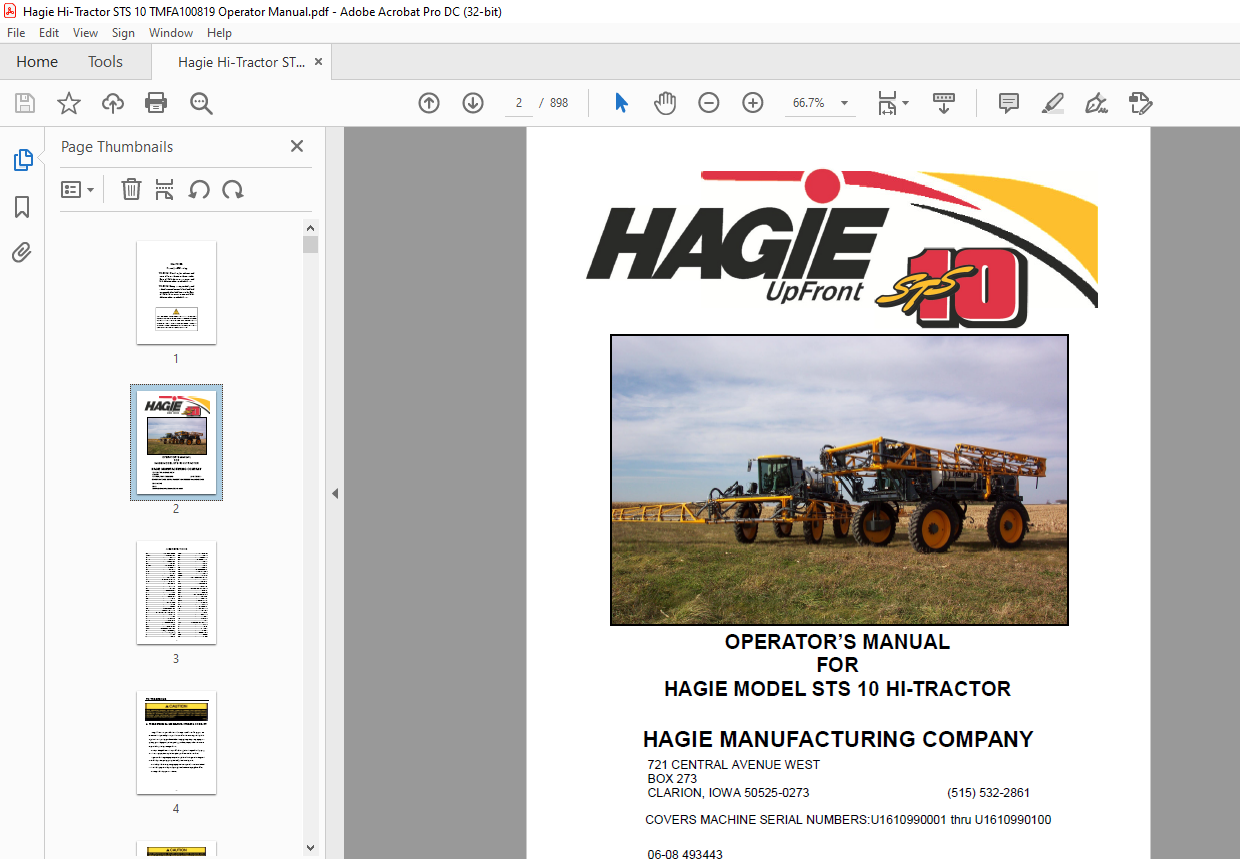The height and width of the screenshot is (859, 1240).
Task: Go to previous page with the up arrow
Action: point(429,103)
